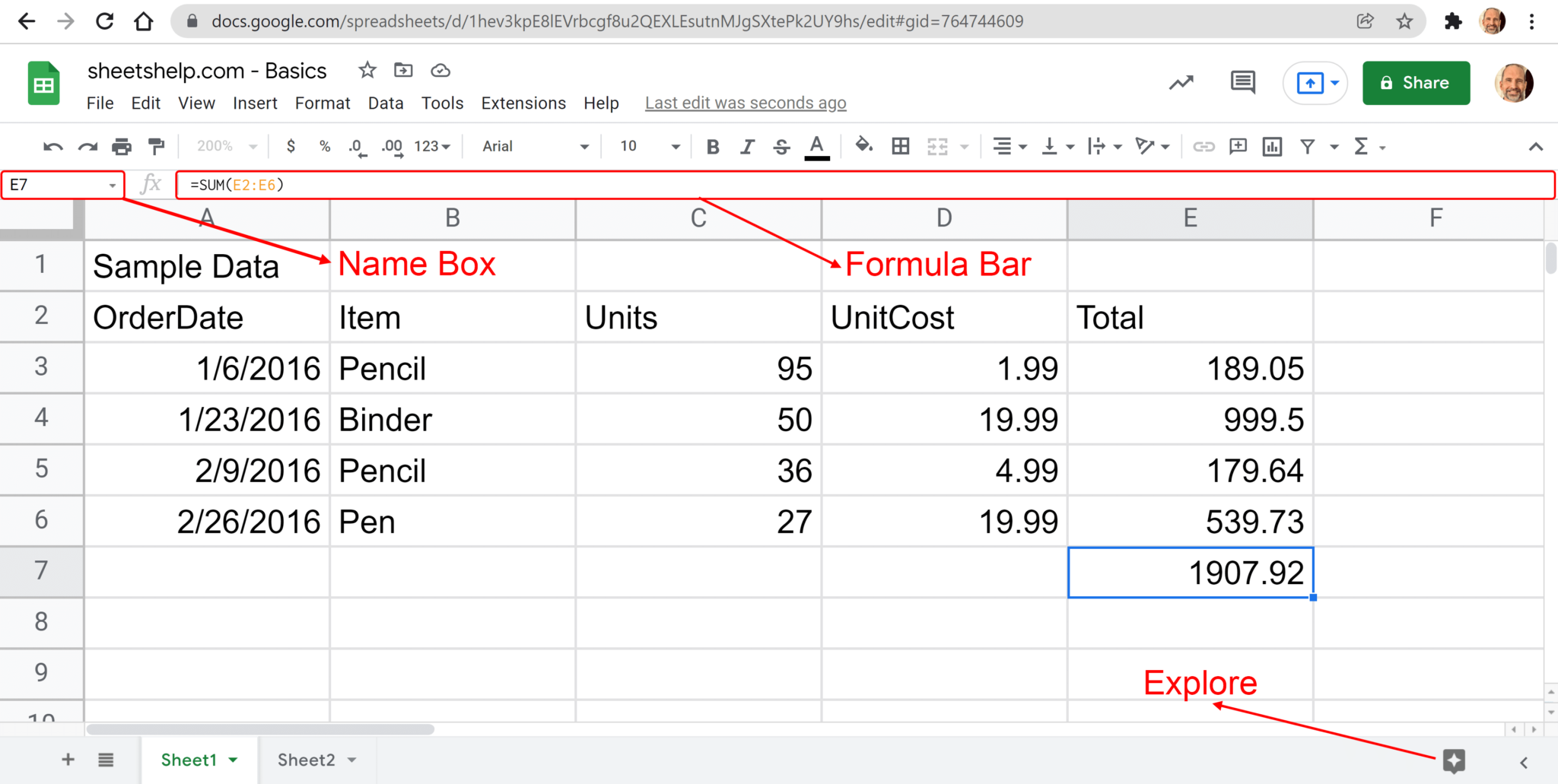Open the Extensions menu
The width and height of the screenshot is (1558, 784).
tap(523, 103)
